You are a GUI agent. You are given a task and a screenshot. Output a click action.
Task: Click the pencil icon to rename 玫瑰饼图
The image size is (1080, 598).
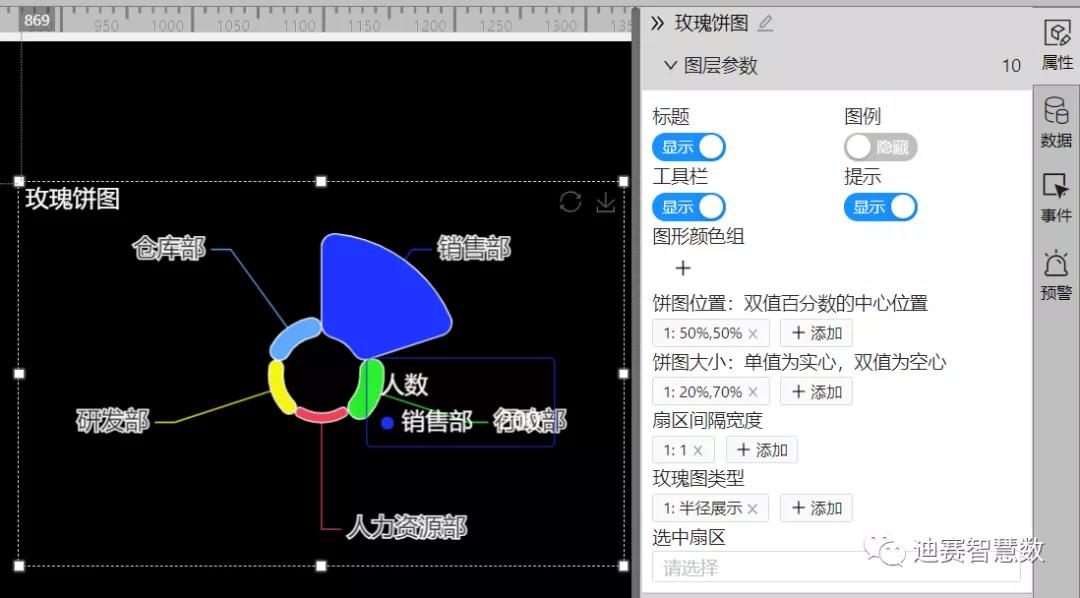[x=766, y=23]
